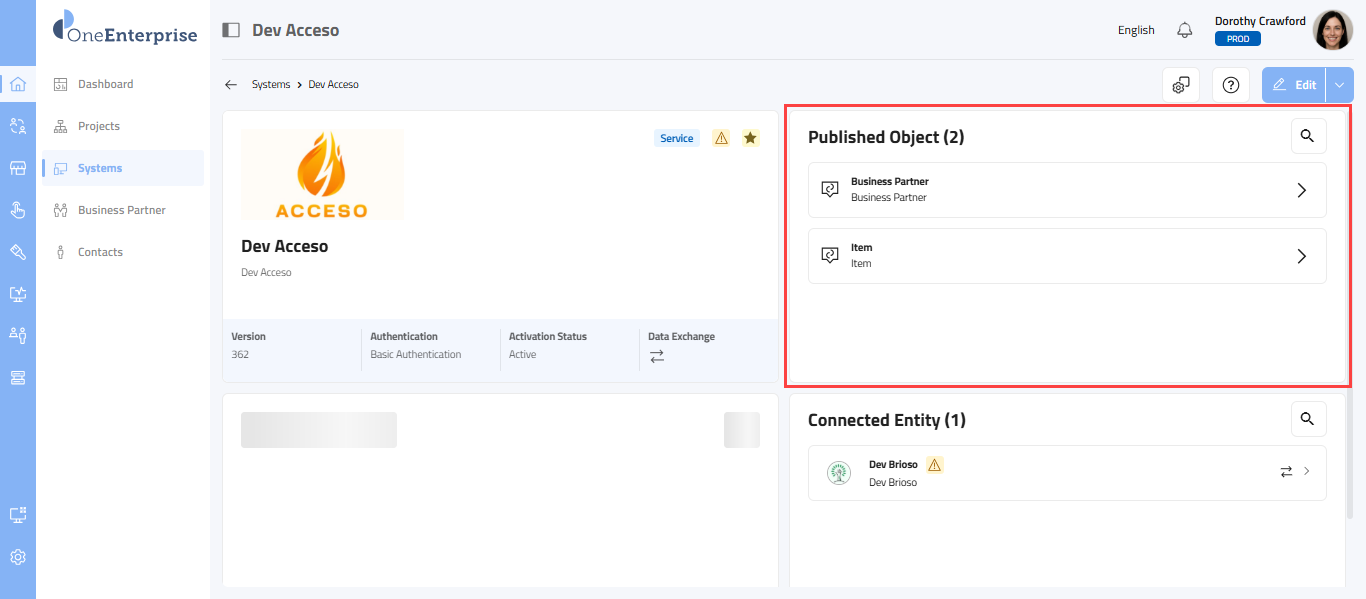Screen dimensions: 1366x599
Task: Open the Business Partner published object chevron
Action: point(1301,190)
